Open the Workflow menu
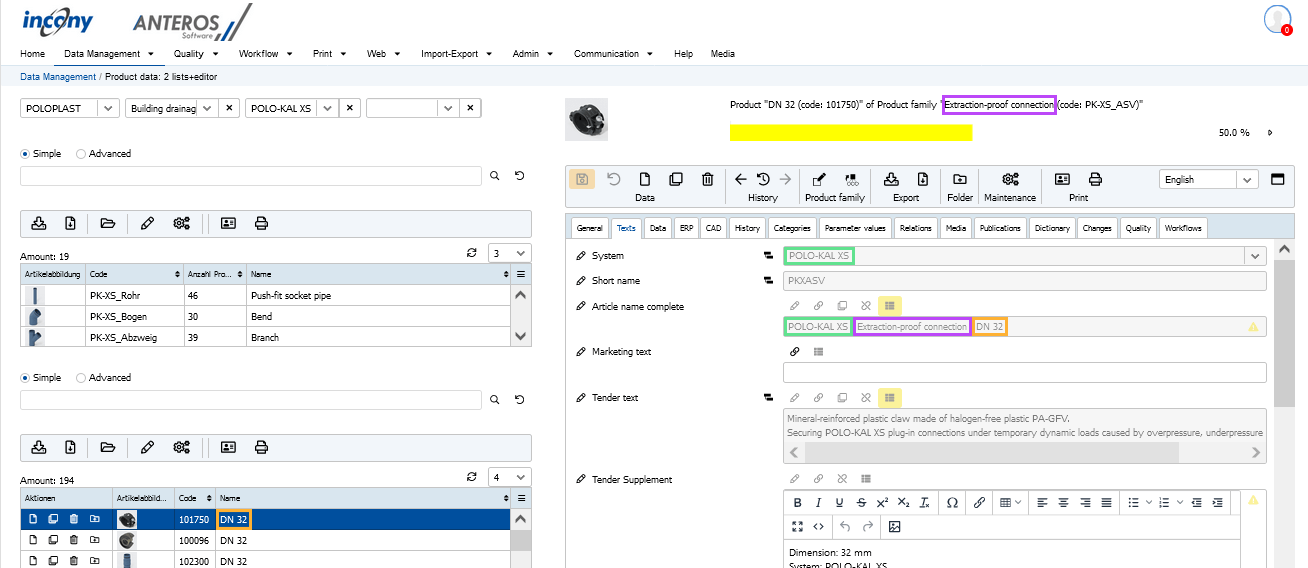Screen dimensions: 1308x568 click(264, 54)
